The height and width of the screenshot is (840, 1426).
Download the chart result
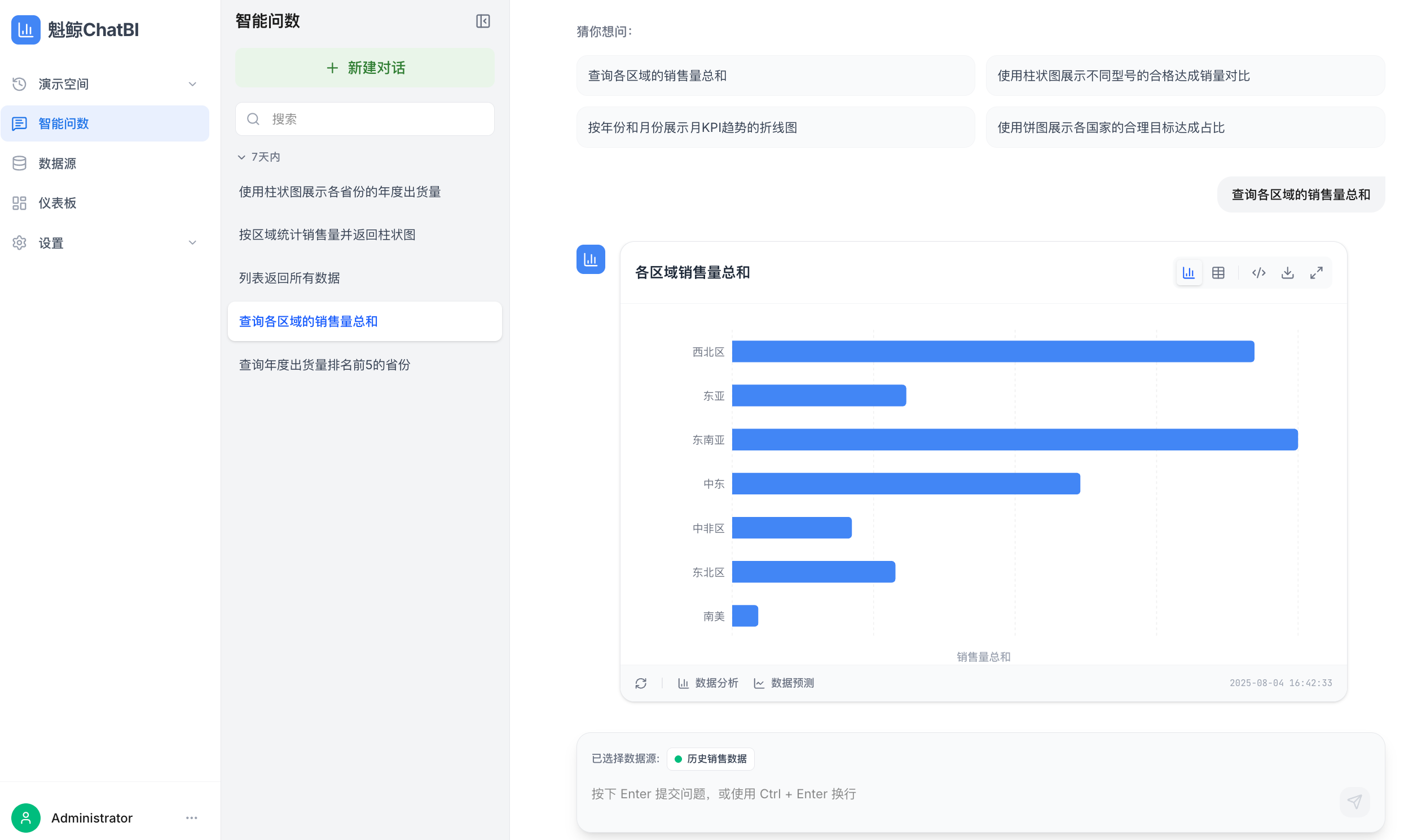coord(1287,273)
